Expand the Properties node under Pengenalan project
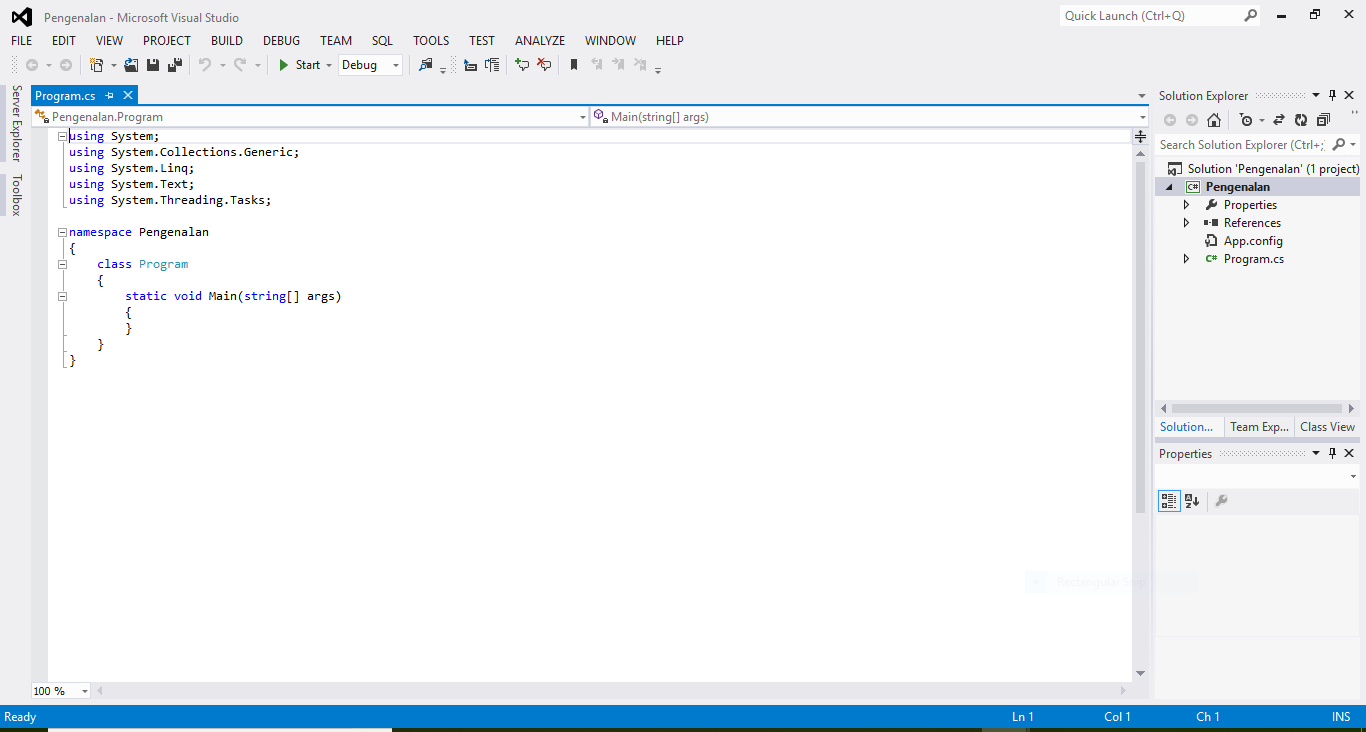This screenshot has width=1366, height=732. tap(1187, 204)
